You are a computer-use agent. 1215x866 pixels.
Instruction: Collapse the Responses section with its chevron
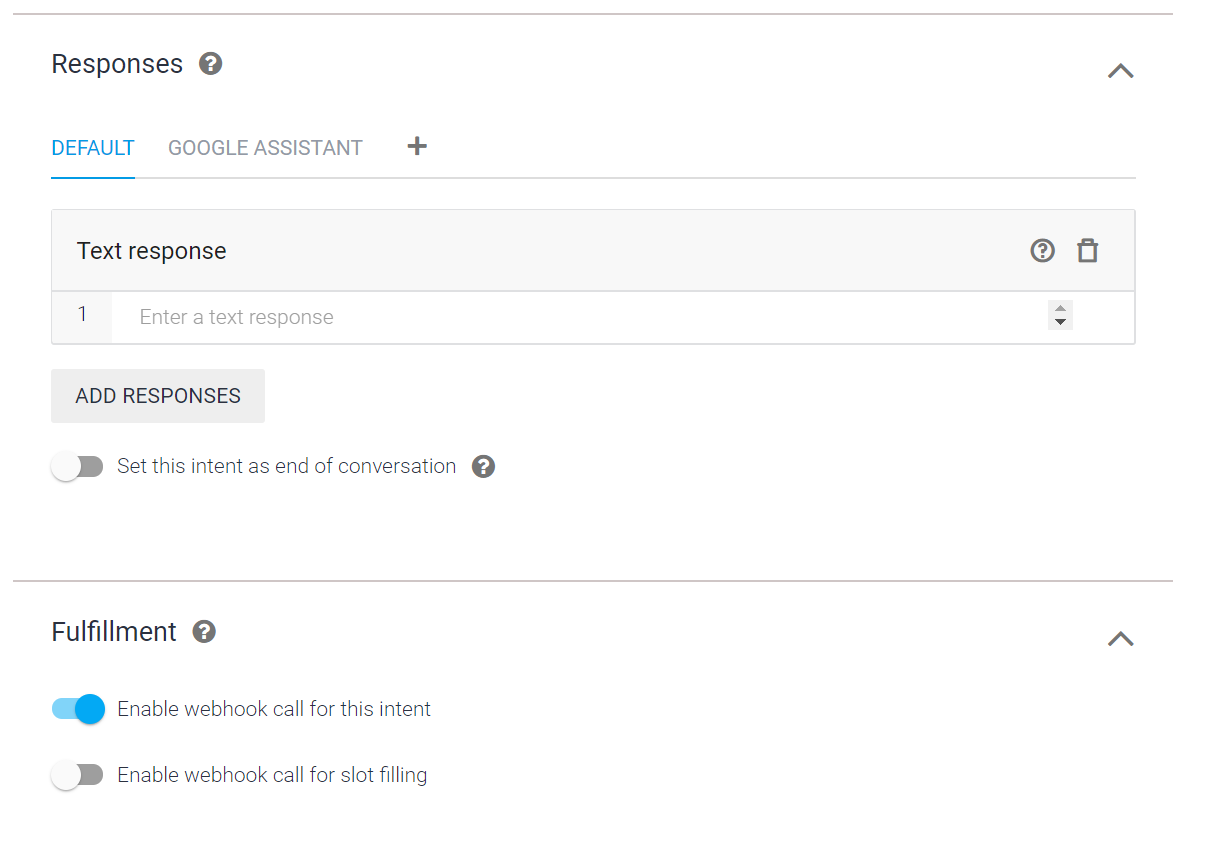pos(1120,71)
